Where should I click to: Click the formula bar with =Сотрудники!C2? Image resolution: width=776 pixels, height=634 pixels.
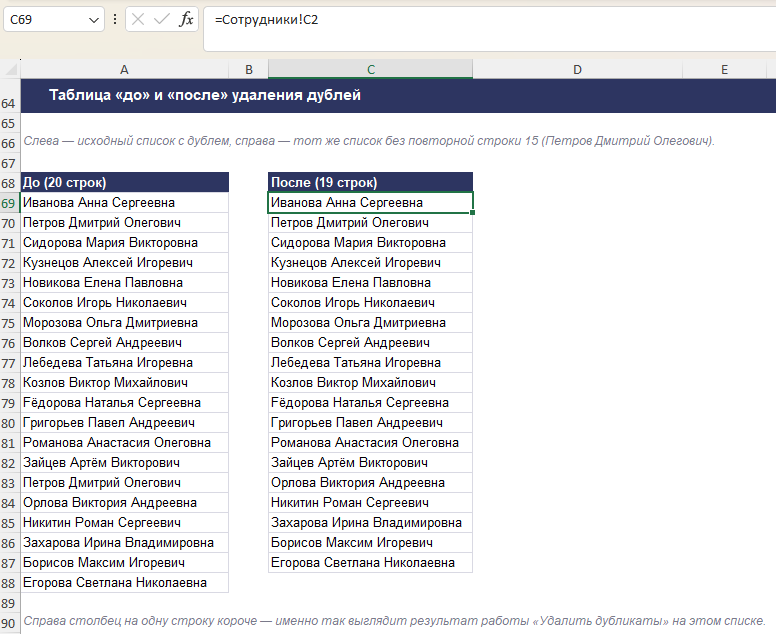point(489,29)
